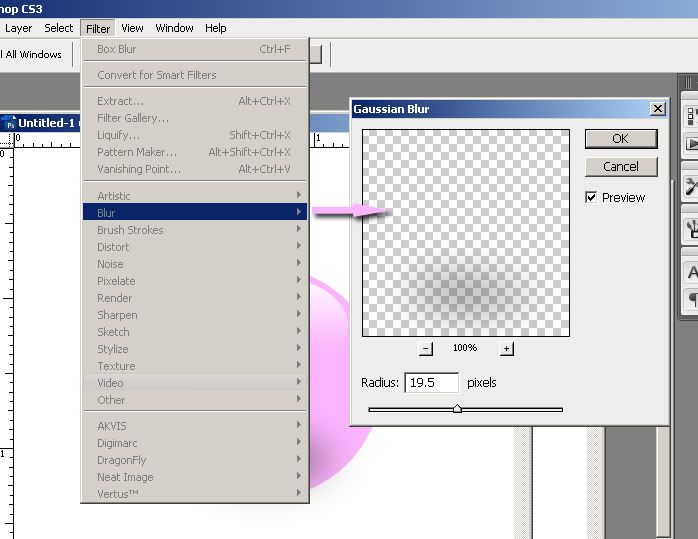The image size is (698, 539).
Task: Open the Window menu
Action: pyautogui.click(x=174, y=28)
